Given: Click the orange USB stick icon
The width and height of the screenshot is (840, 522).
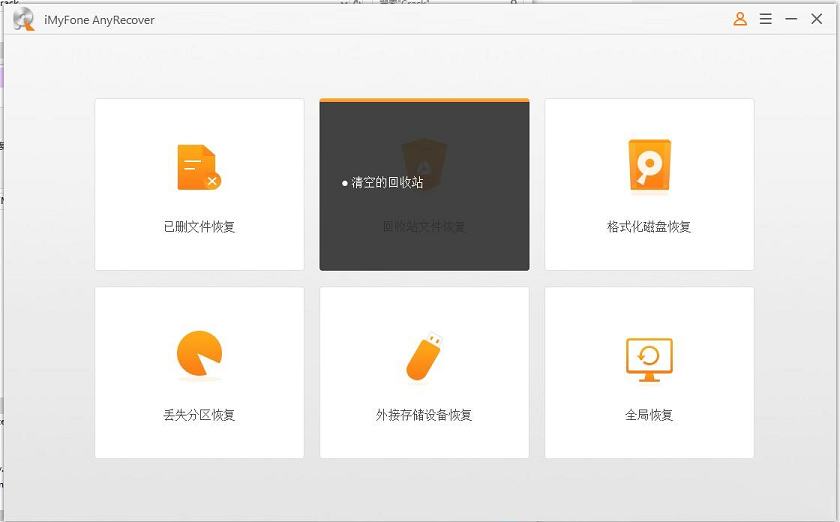Looking at the screenshot, I should tap(424, 357).
